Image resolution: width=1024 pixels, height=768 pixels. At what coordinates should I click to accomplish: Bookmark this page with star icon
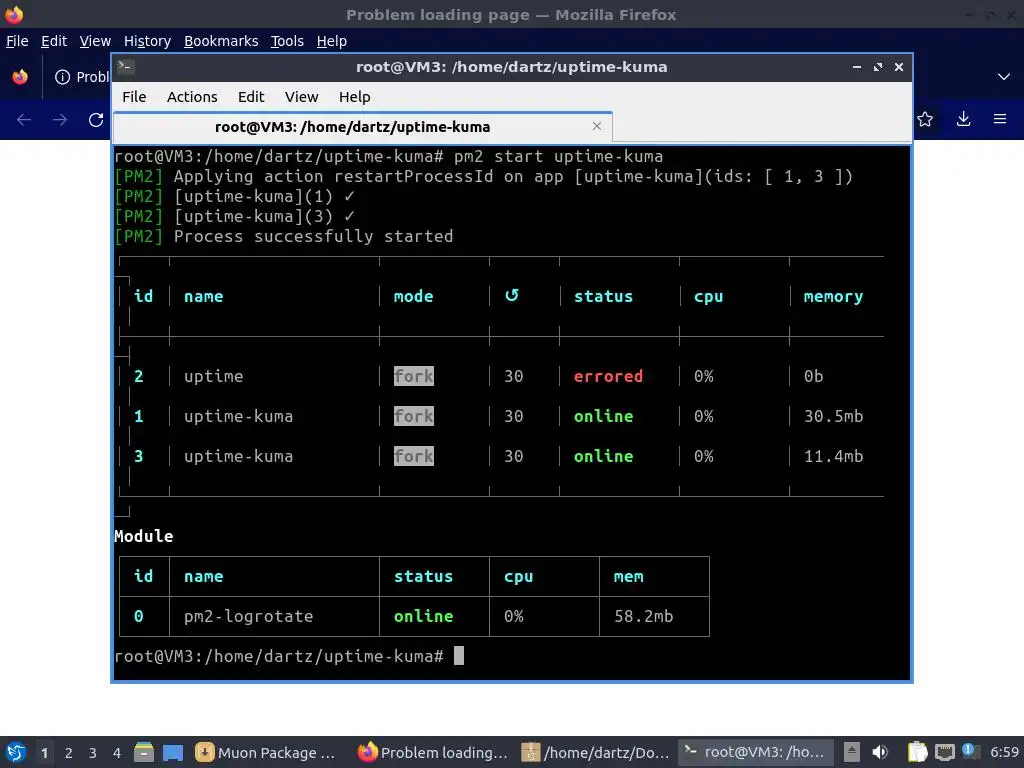925,119
